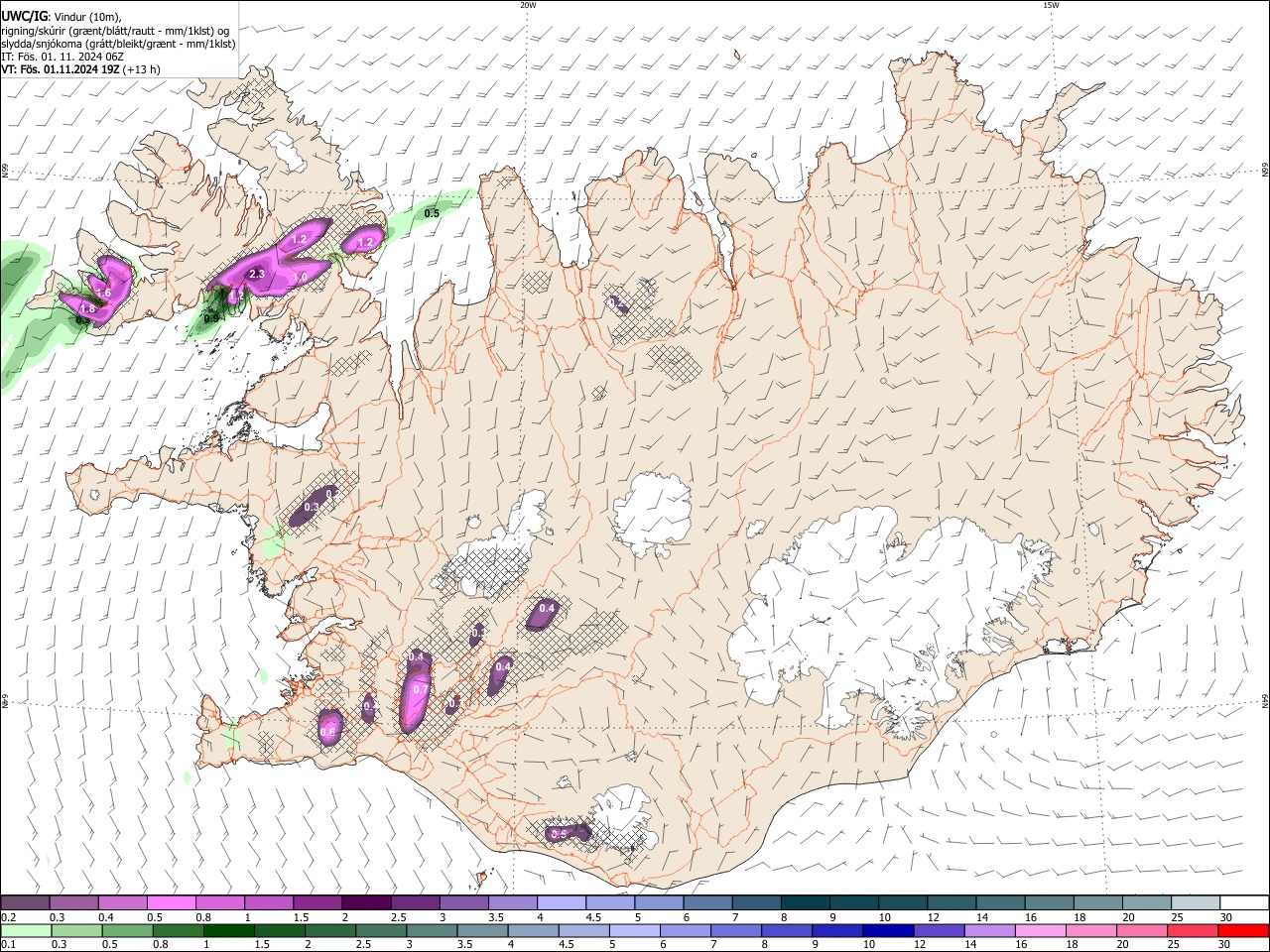Screen dimensions: 1270x952
Task: Pick the violet swatch between 12 and 14 in the lower legend
Action: point(940,930)
